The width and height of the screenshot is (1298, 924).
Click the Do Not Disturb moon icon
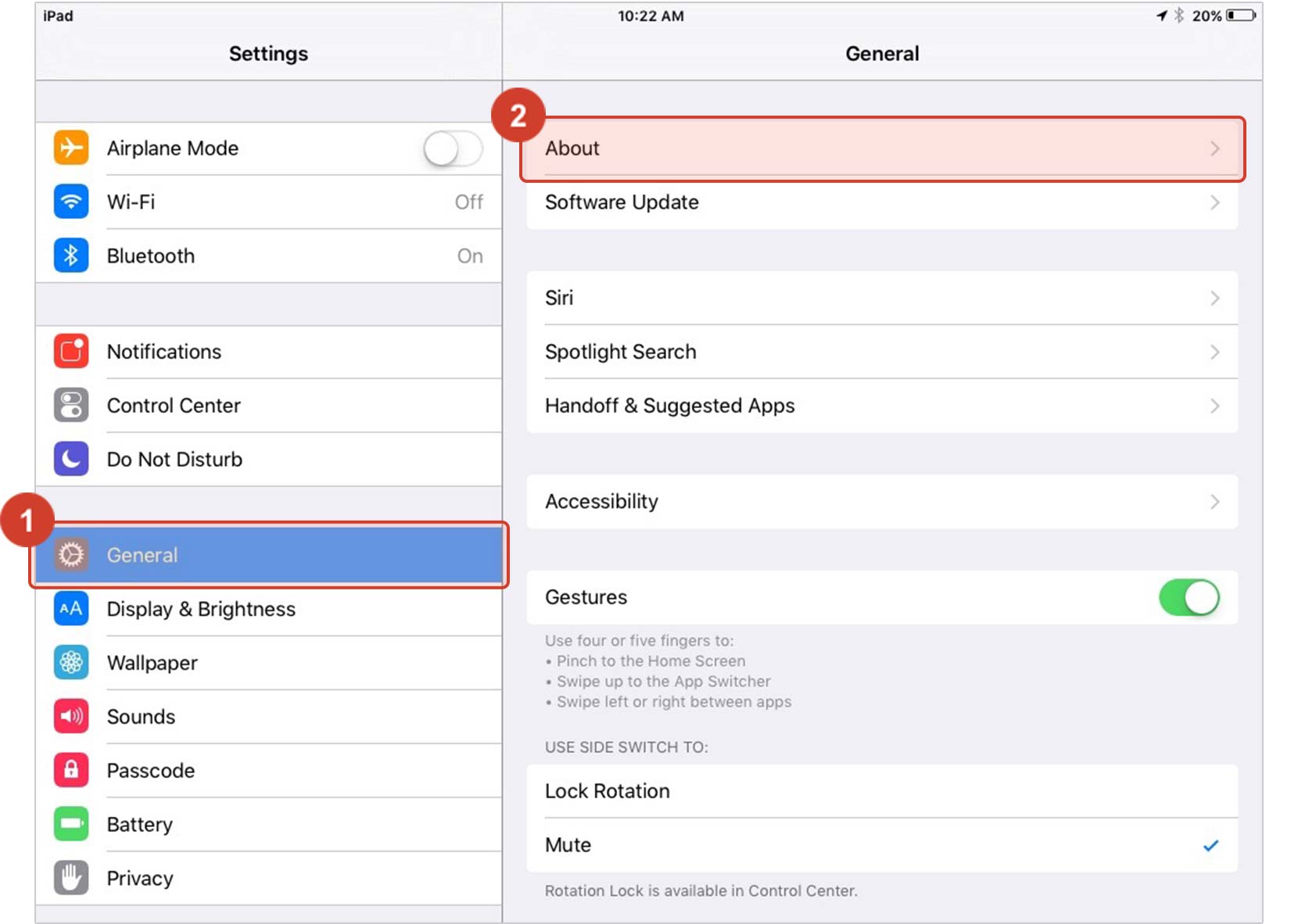70,459
